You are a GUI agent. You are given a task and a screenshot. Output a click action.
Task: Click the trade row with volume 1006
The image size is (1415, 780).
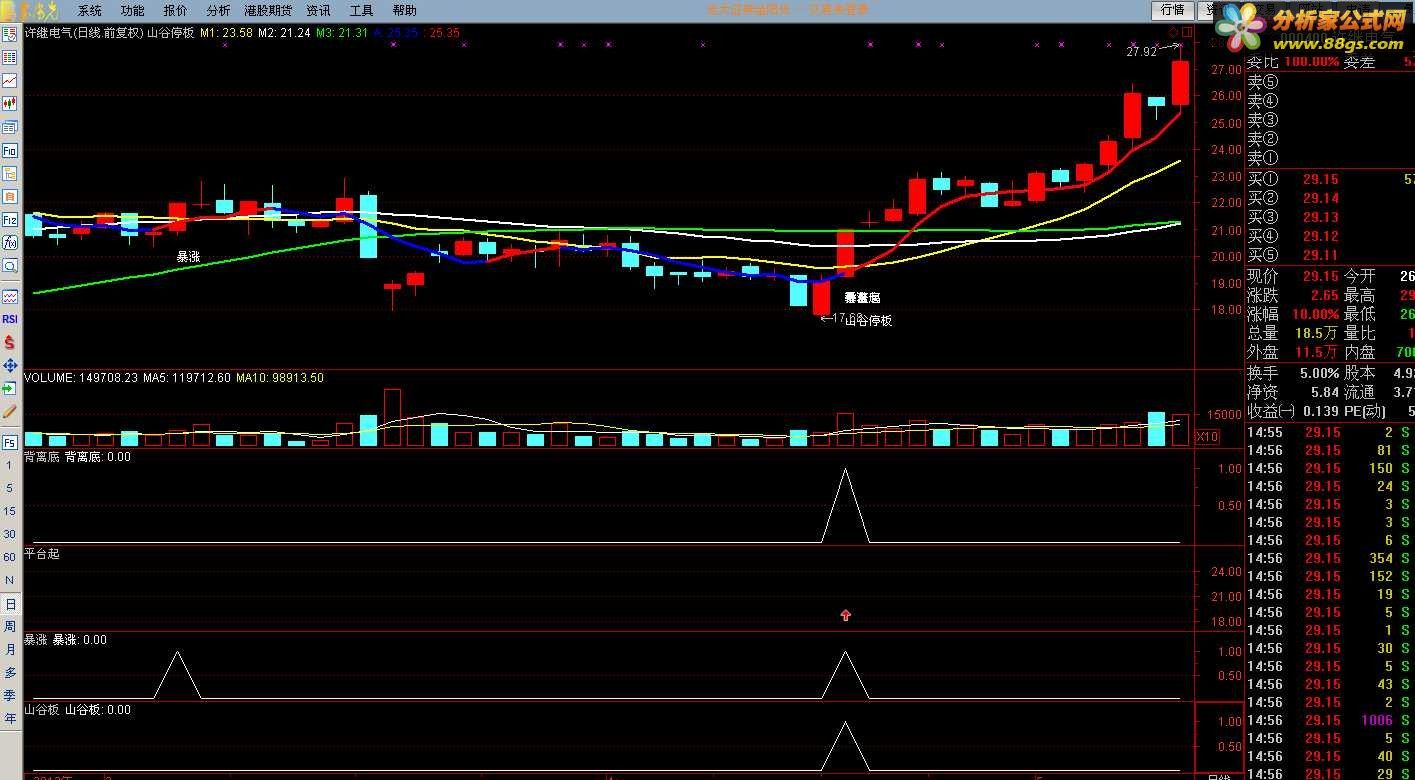1331,721
